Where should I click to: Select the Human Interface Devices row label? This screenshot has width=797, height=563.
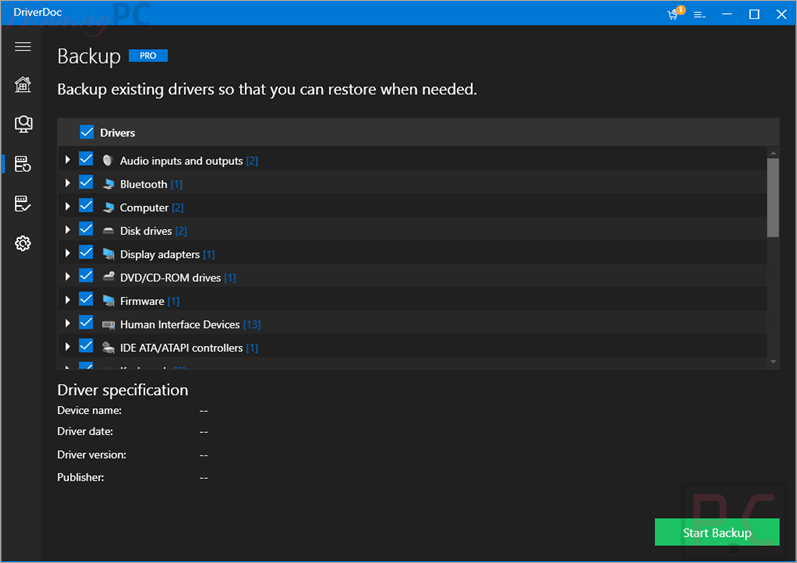pyautogui.click(x=179, y=325)
